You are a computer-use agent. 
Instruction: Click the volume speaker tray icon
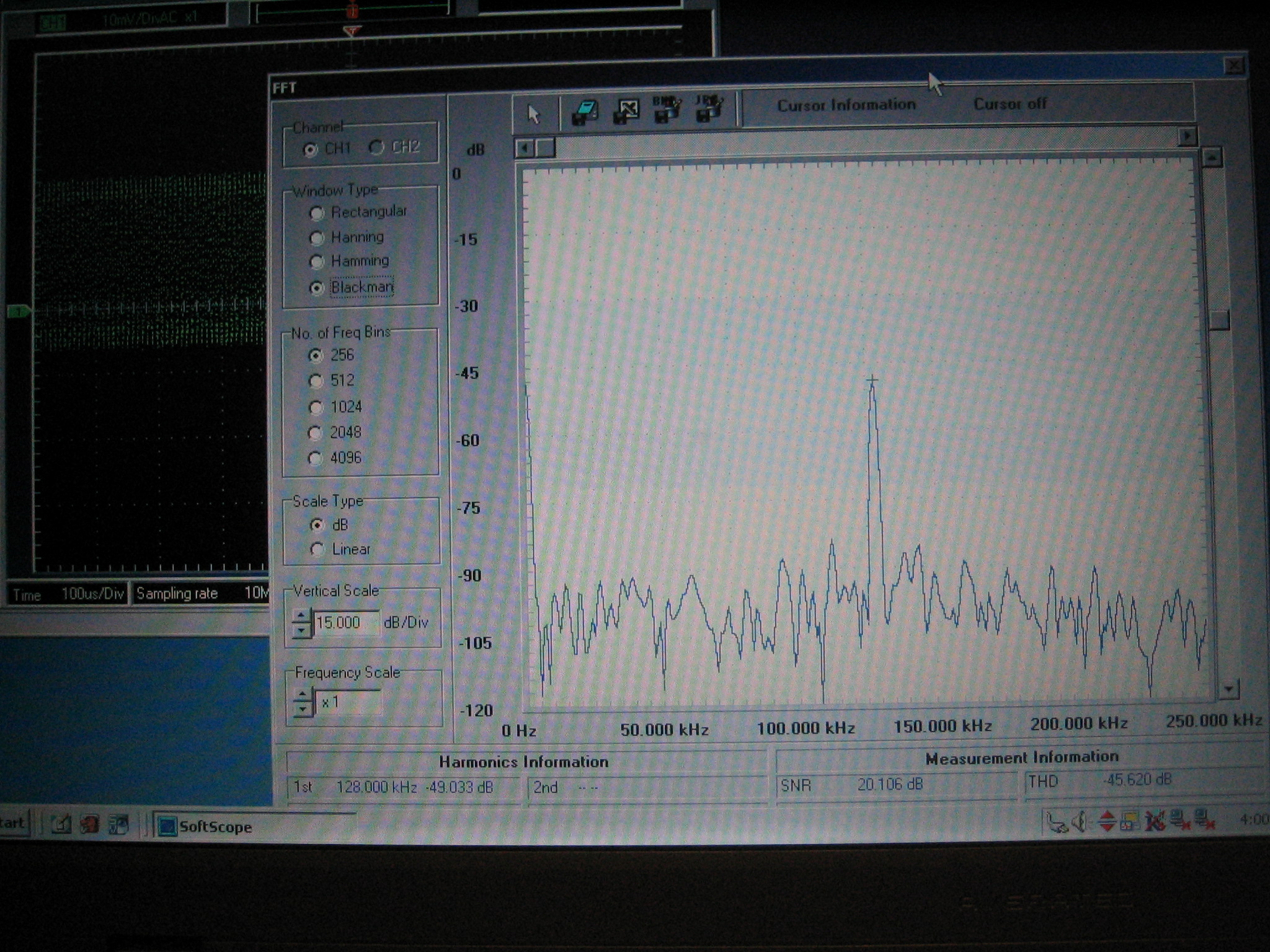1079,822
